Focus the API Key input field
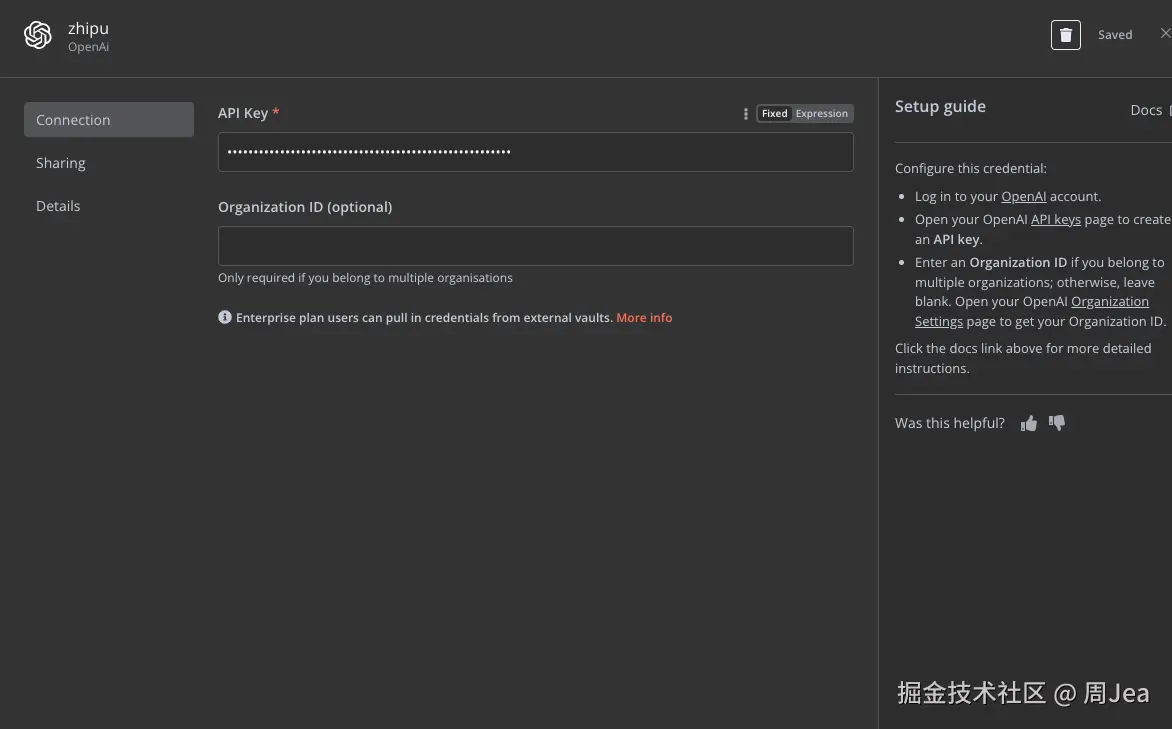The width and height of the screenshot is (1172, 729). (x=535, y=152)
